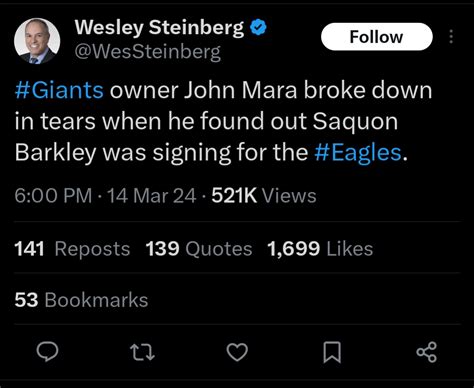474x388 pixels.
Task: Open the 53 Bookmarks count
Action: [81, 300]
